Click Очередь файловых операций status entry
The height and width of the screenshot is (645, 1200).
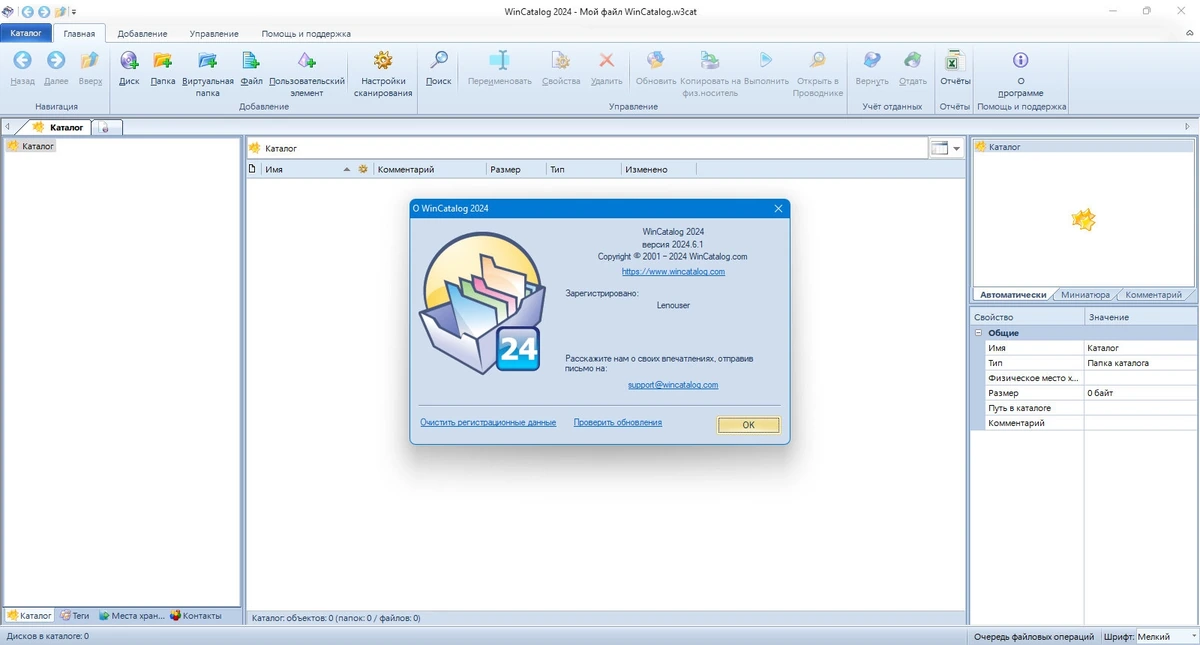pyautogui.click(x=1033, y=636)
